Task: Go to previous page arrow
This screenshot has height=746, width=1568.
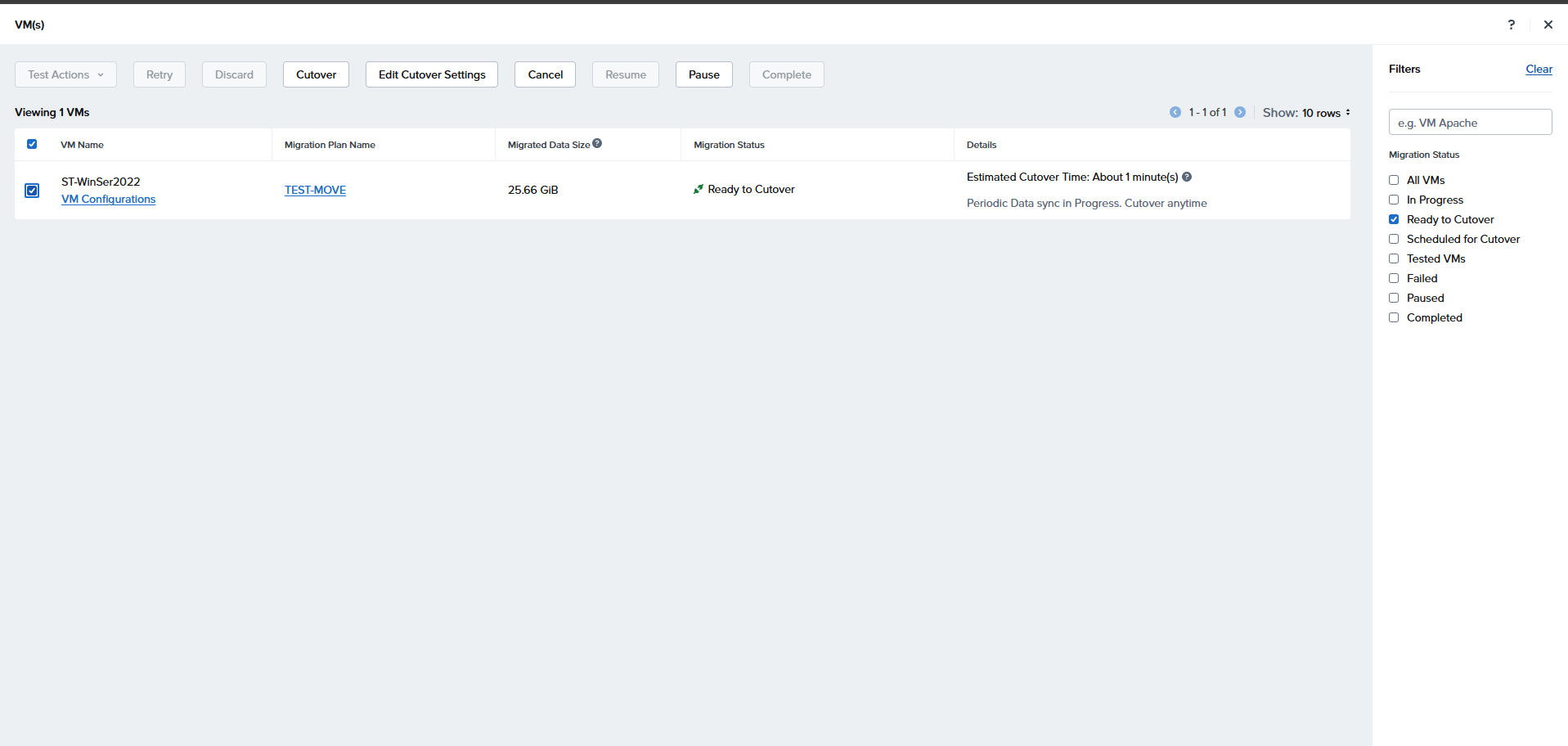Action: [1175, 112]
